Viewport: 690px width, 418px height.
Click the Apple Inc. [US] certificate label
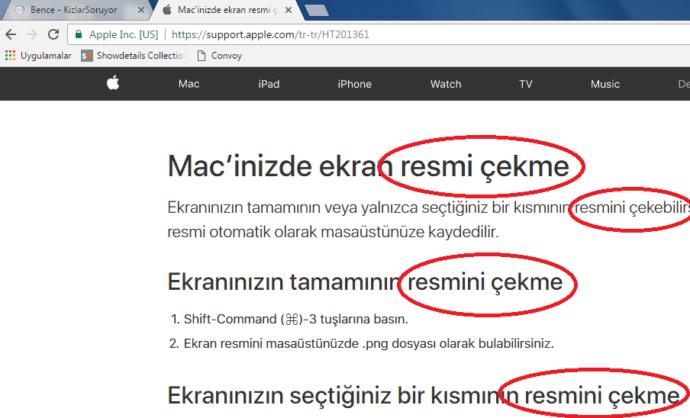tap(124, 34)
